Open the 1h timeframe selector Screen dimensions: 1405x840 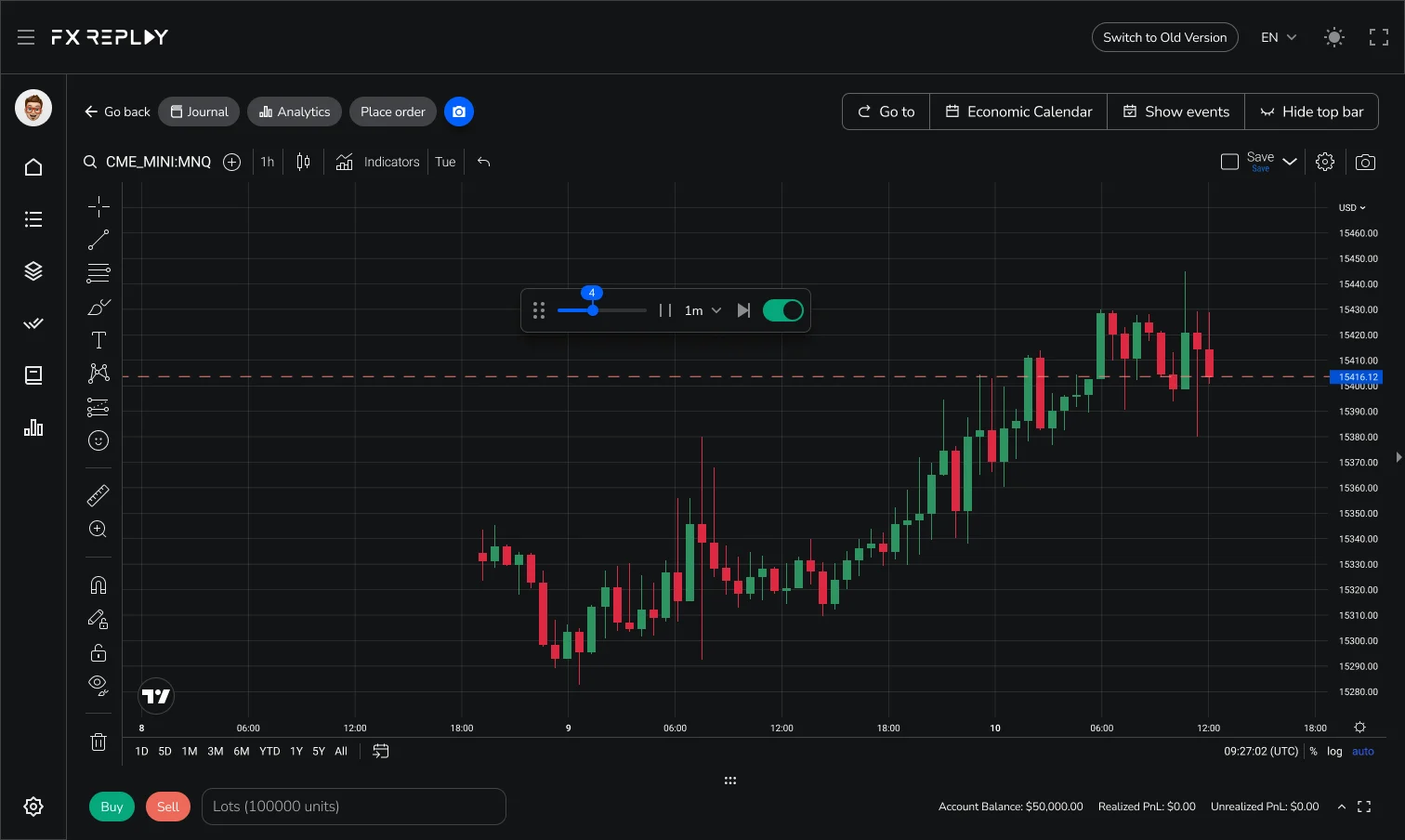coord(268,162)
